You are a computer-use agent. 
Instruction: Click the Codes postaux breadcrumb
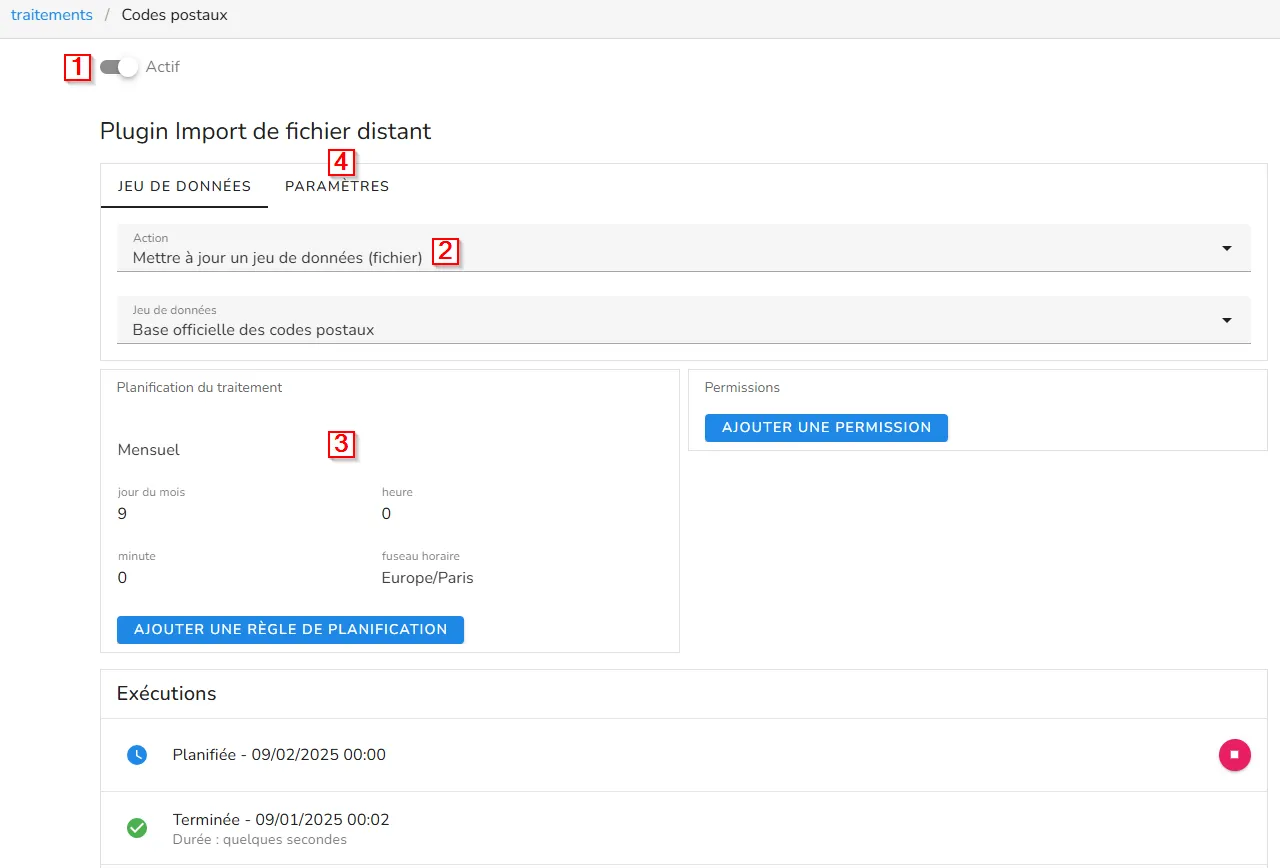pyautogui.click(x=174, y=15)
